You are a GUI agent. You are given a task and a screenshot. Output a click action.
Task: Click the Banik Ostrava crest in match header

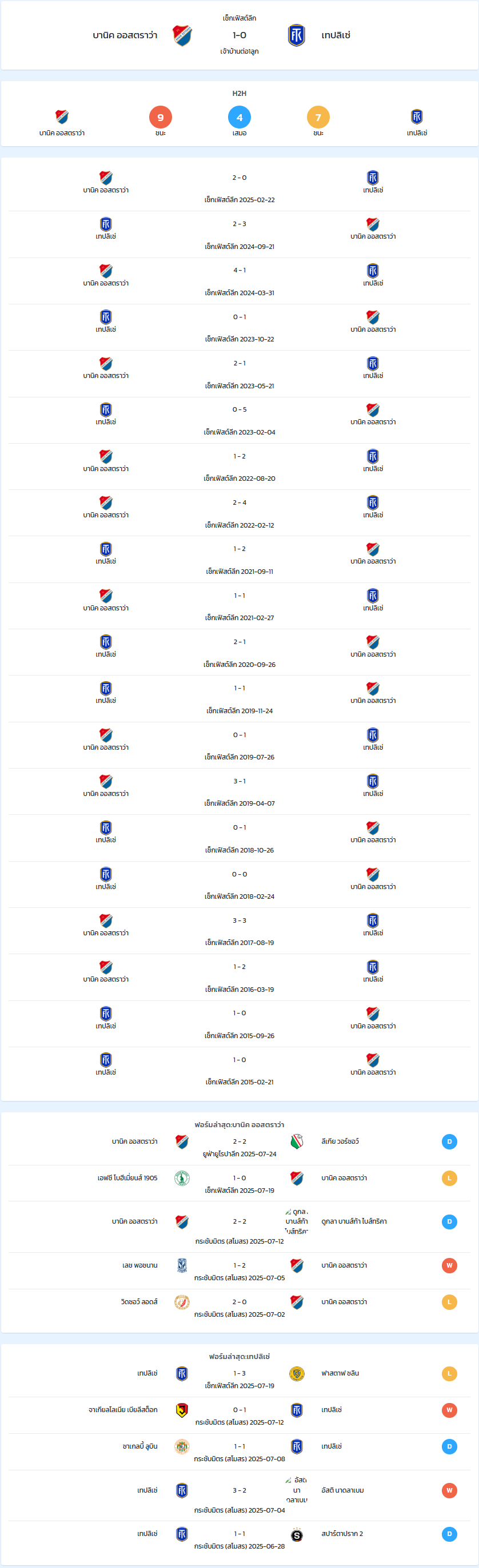182,36
